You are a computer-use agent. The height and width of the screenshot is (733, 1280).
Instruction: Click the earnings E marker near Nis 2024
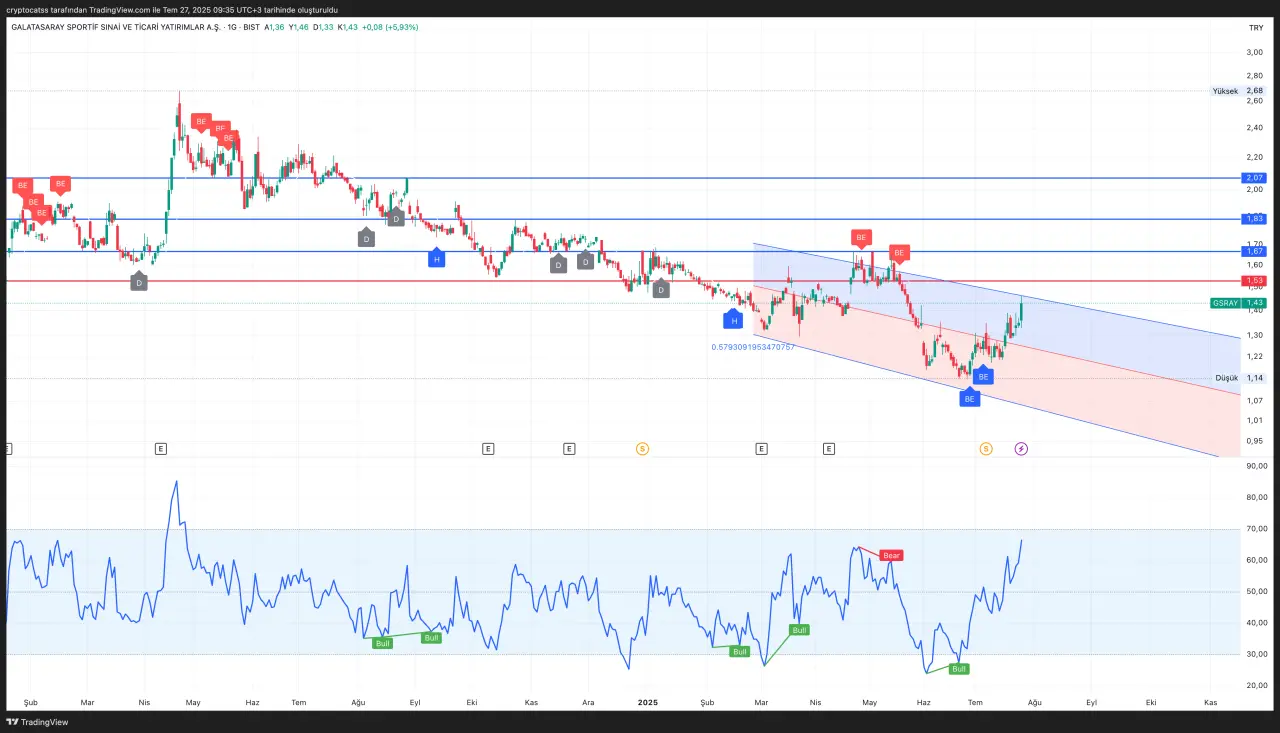click(161, 449)
